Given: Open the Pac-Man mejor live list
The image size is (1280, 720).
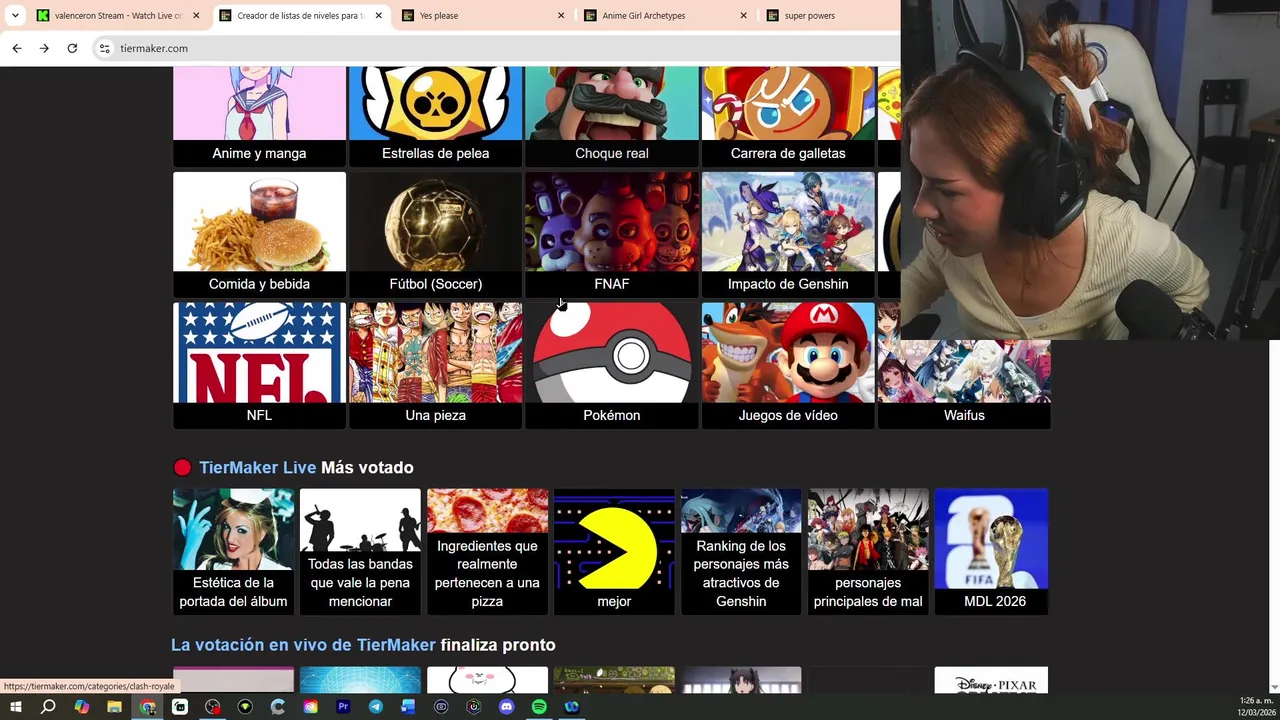Looking at the screenshot, I should [x=614, y=551].
